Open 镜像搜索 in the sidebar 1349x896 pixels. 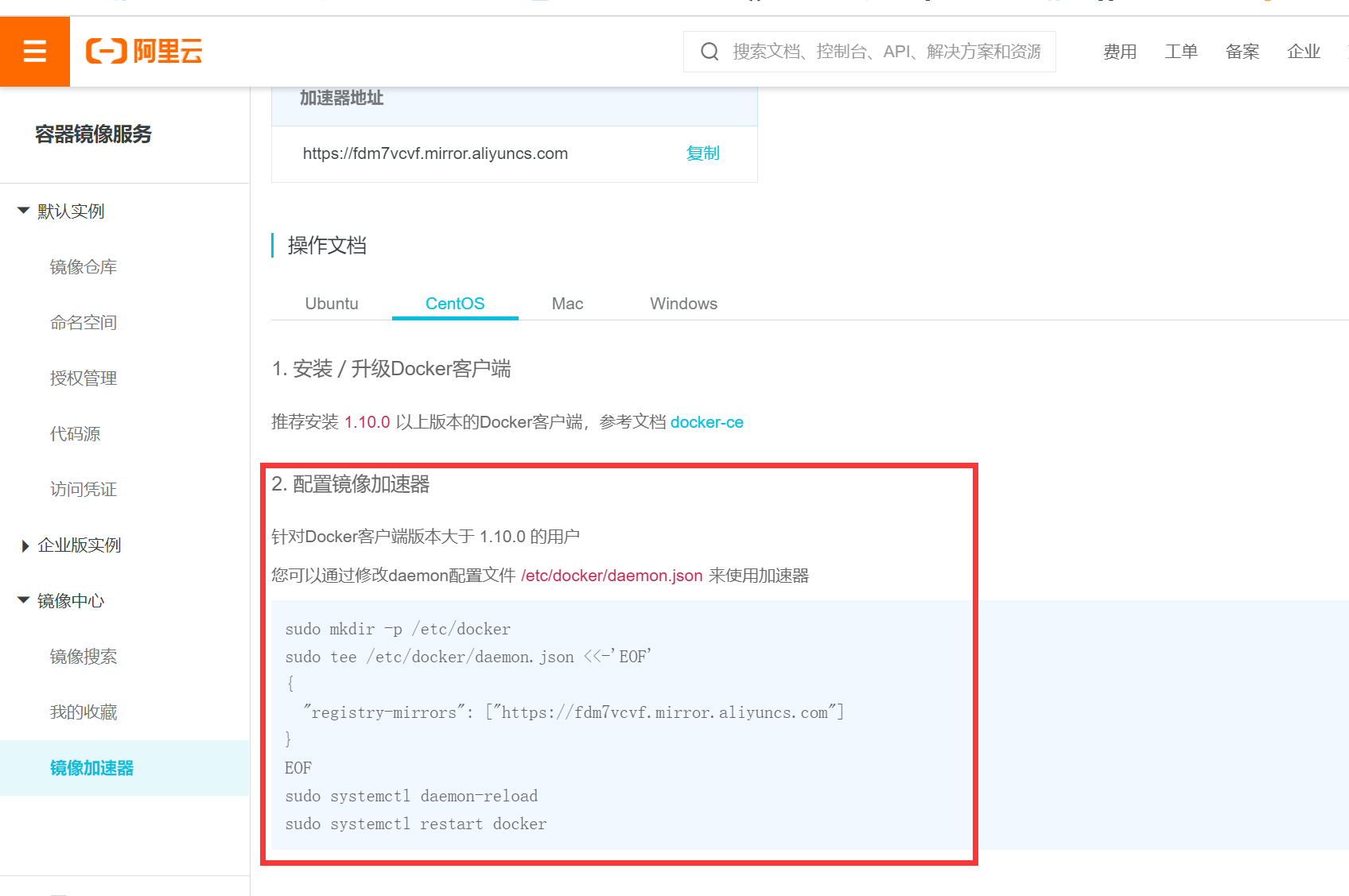(x=84, y=657)
